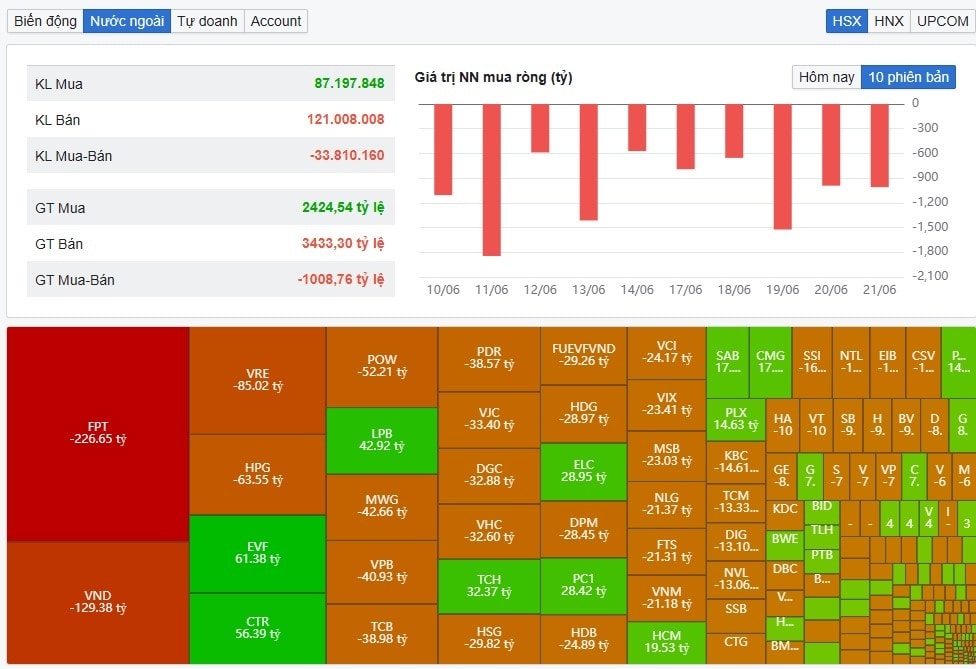Select the HSG treemap cell
Screen dimensions: 976x669
[x=489, y=639]
